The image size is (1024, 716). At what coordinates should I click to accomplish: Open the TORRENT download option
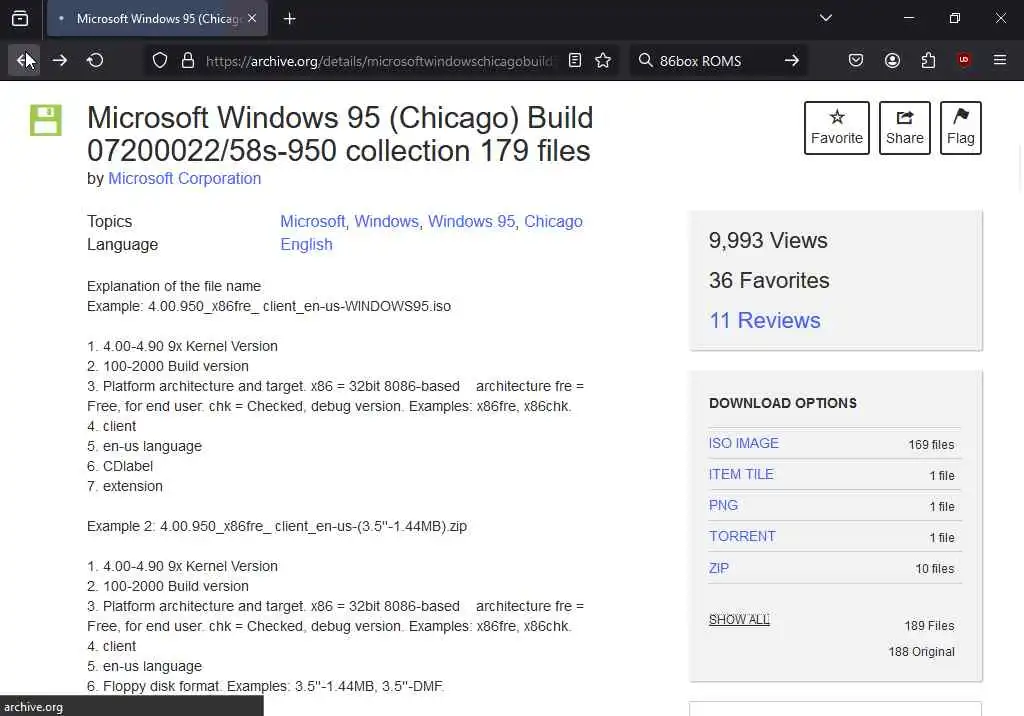(x=743, y=536)
